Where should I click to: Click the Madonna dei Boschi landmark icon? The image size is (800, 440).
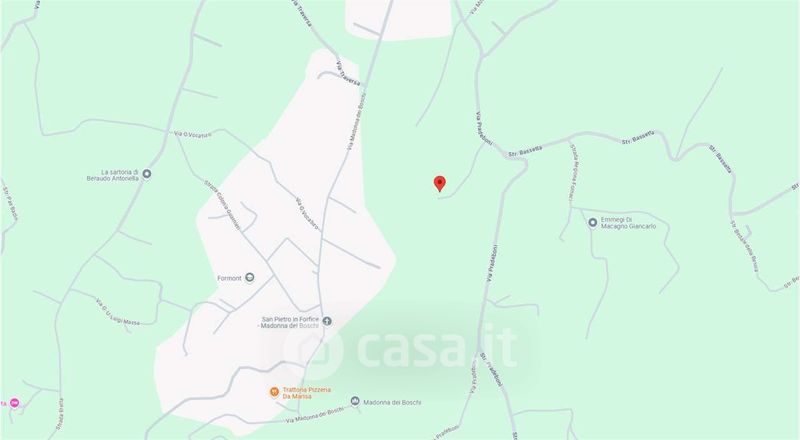click(x=355, y=402)
